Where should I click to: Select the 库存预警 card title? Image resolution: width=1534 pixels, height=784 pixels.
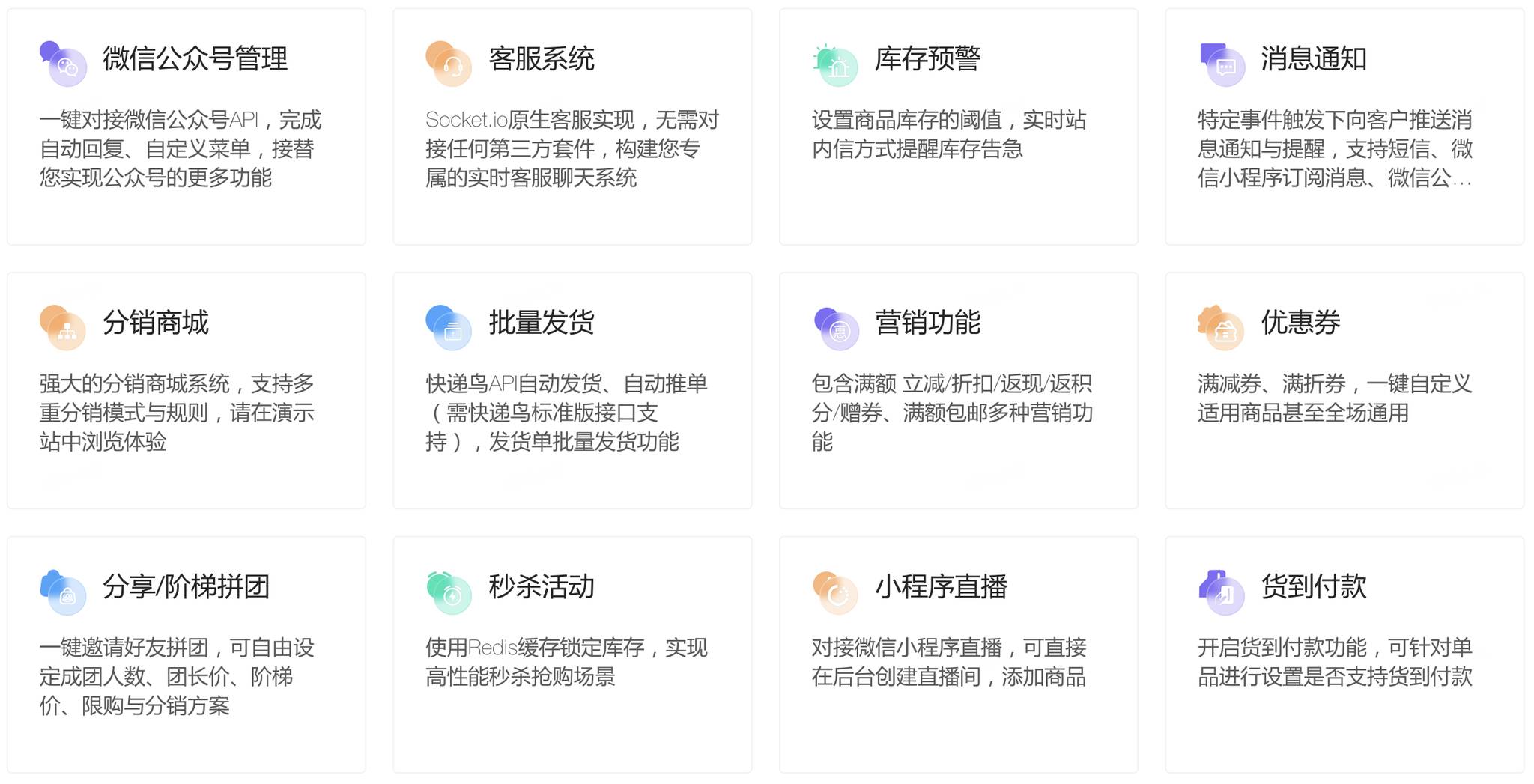pyautogui.click(x=927, y=59)
